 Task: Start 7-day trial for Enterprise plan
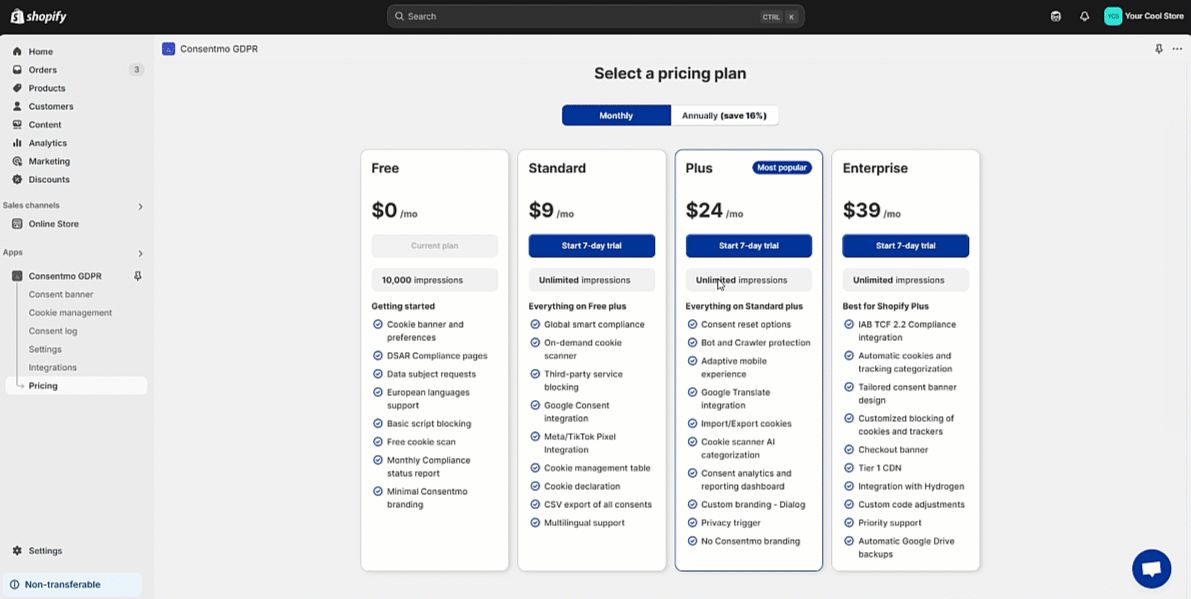(905, 246)
